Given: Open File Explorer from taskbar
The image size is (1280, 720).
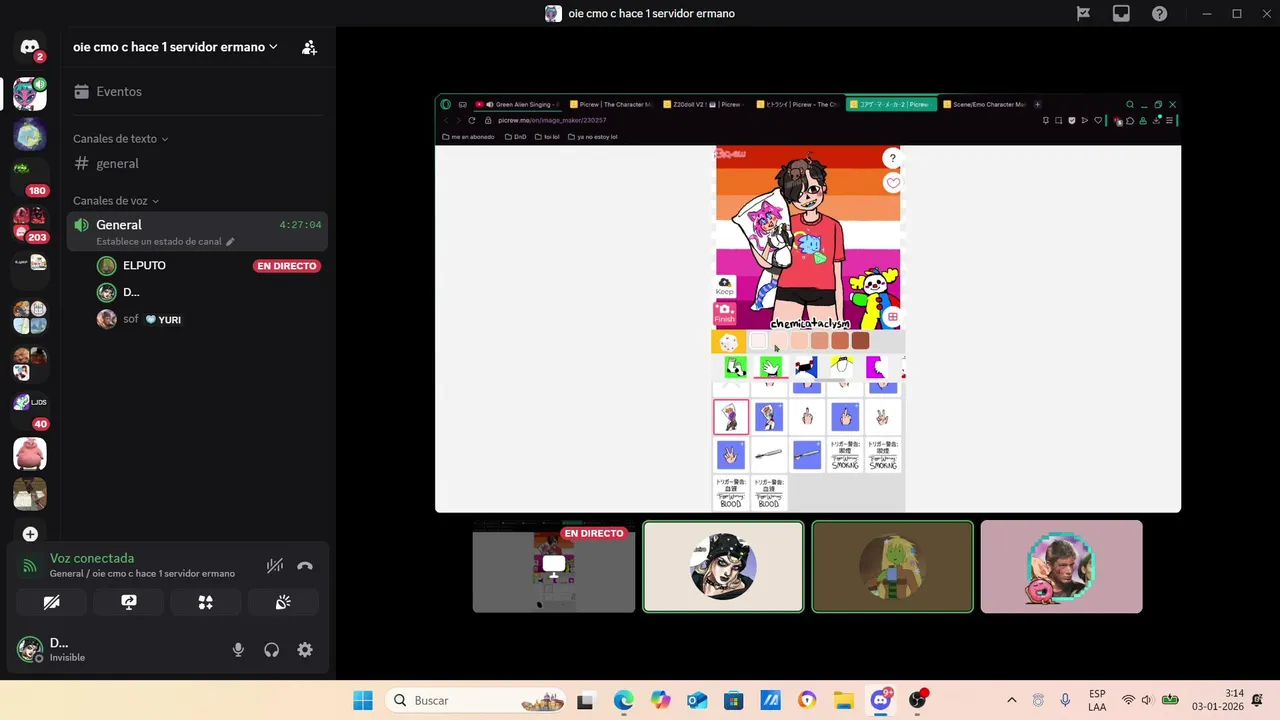Looking at the screenshot, I should click(x=843, y=701).
